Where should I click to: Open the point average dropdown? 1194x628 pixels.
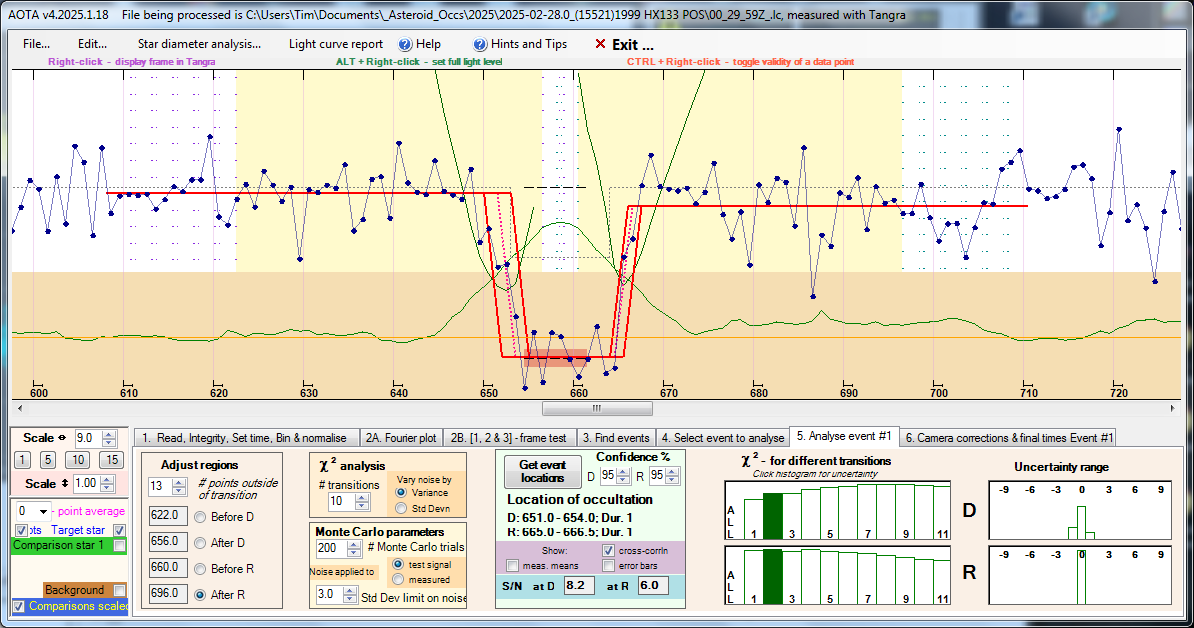[x=44, y=511]
